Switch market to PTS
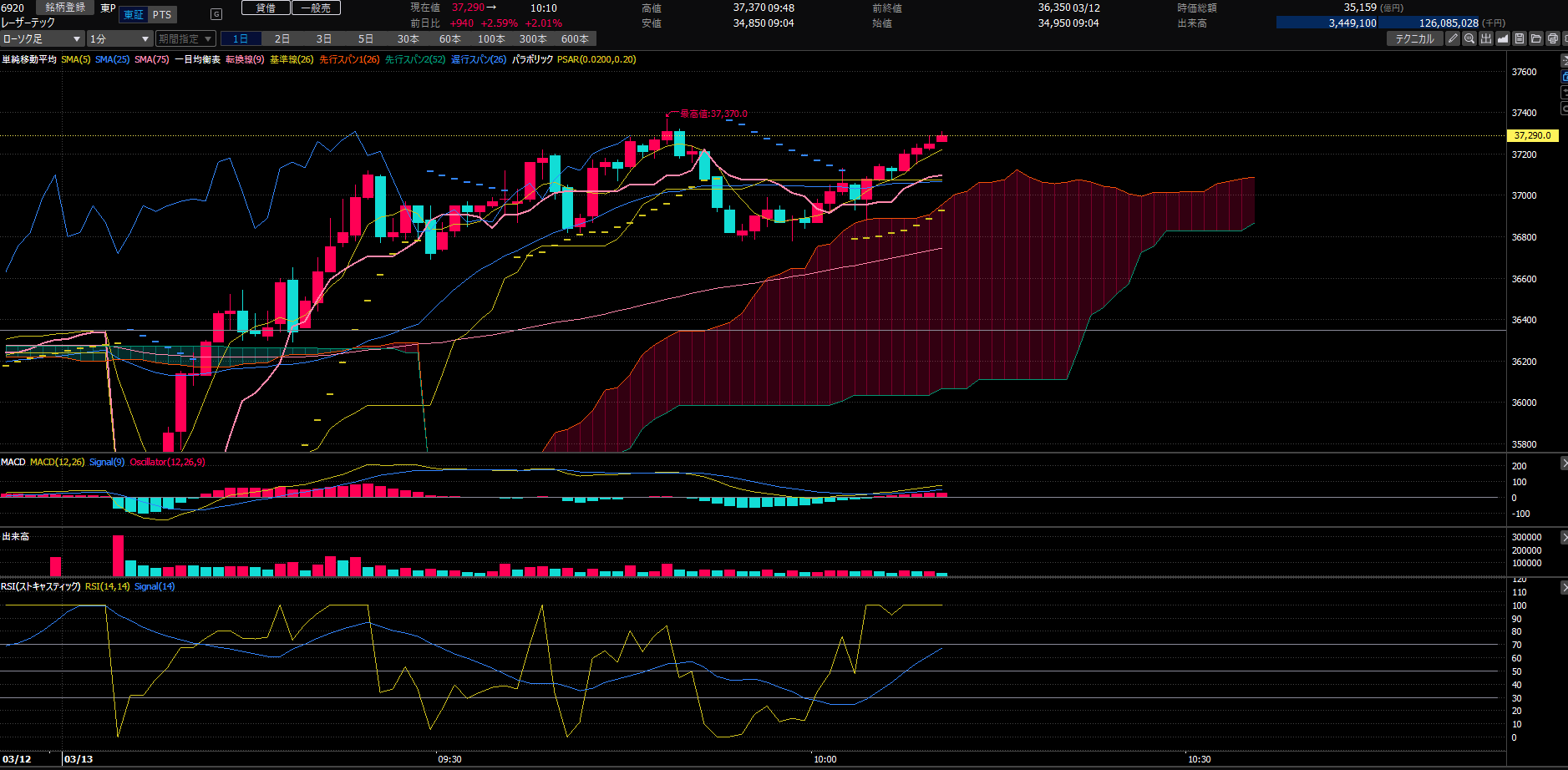This screenshot has width=1568, height=770. coord(162,15)
